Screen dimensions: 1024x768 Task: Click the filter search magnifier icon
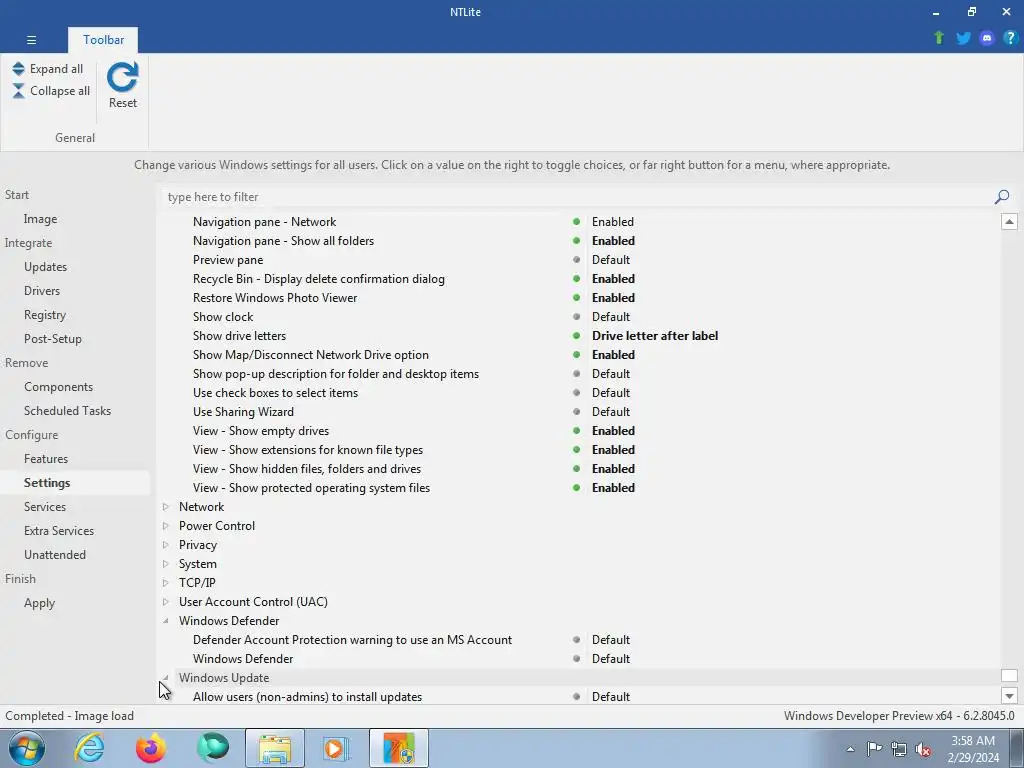coord(1002,197)
